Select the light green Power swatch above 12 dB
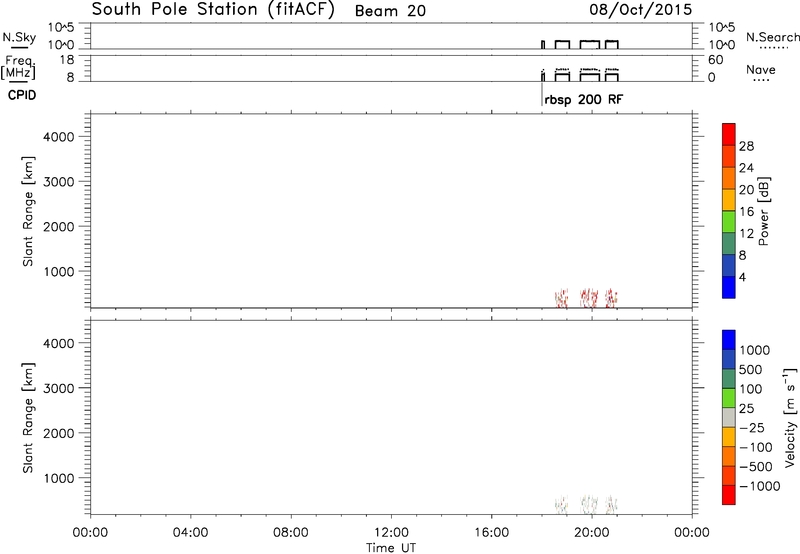The image size is (800, 554). point(729,221)
